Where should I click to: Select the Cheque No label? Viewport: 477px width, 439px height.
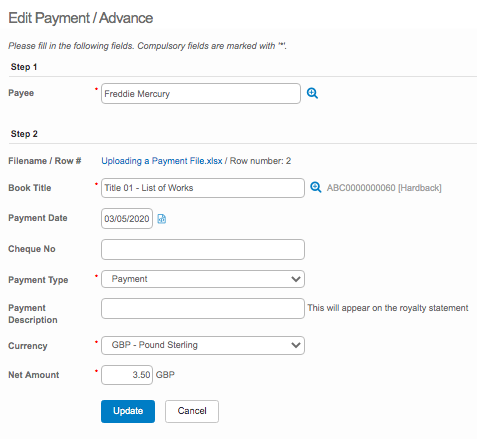click(x=32, y=249)
